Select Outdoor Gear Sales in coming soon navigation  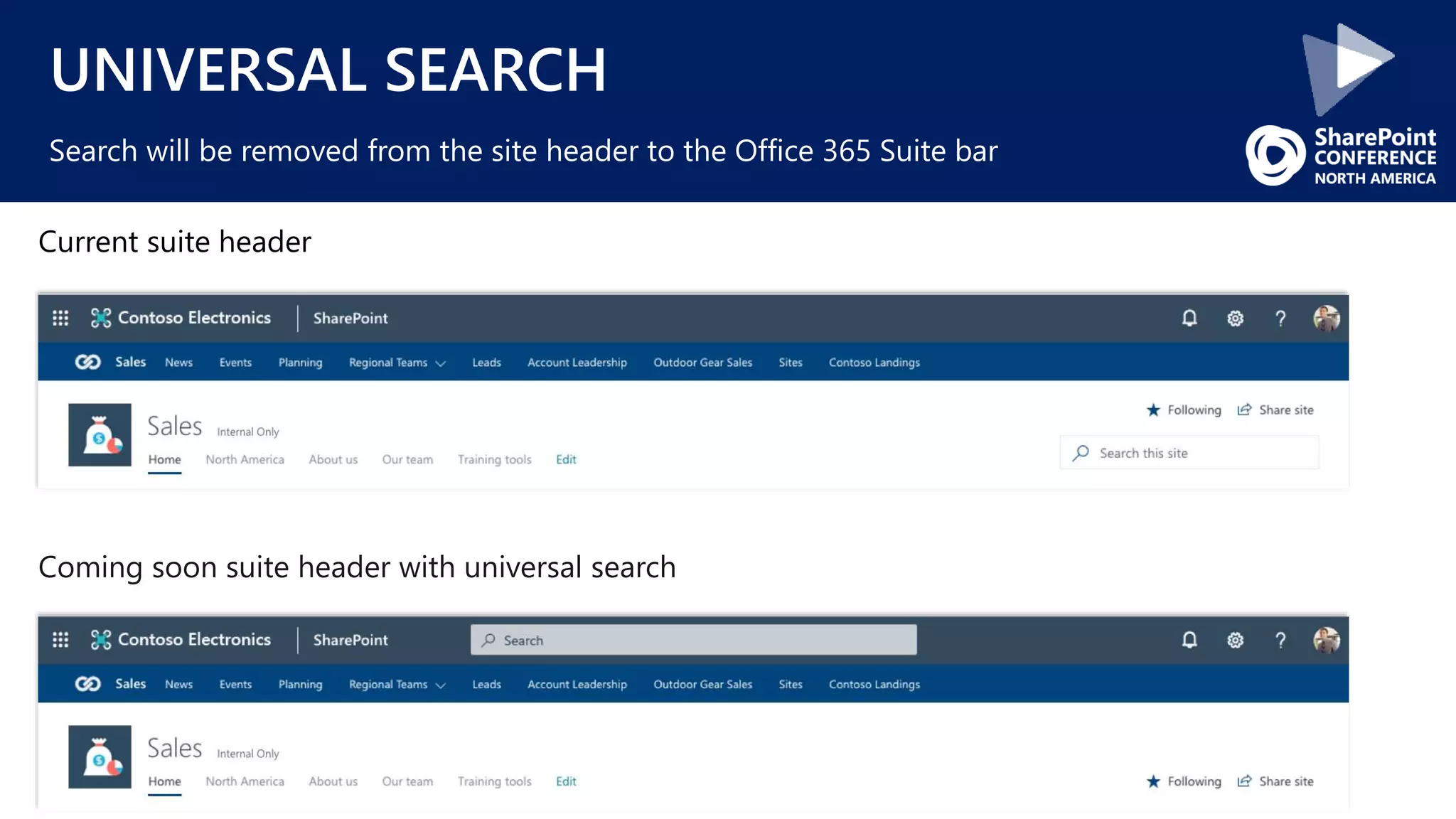(702, 685)
